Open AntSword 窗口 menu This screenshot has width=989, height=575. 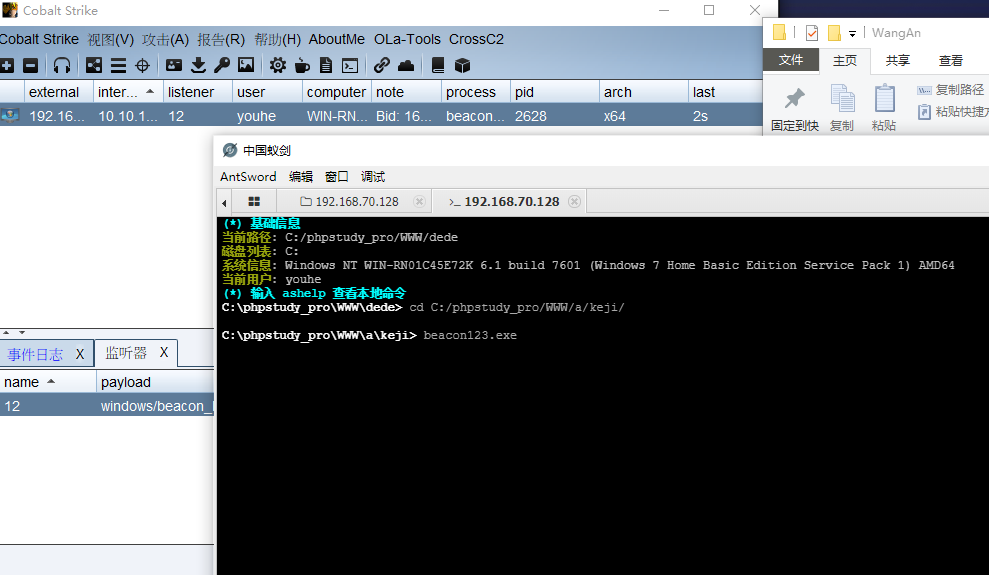[x=337, y=177]
